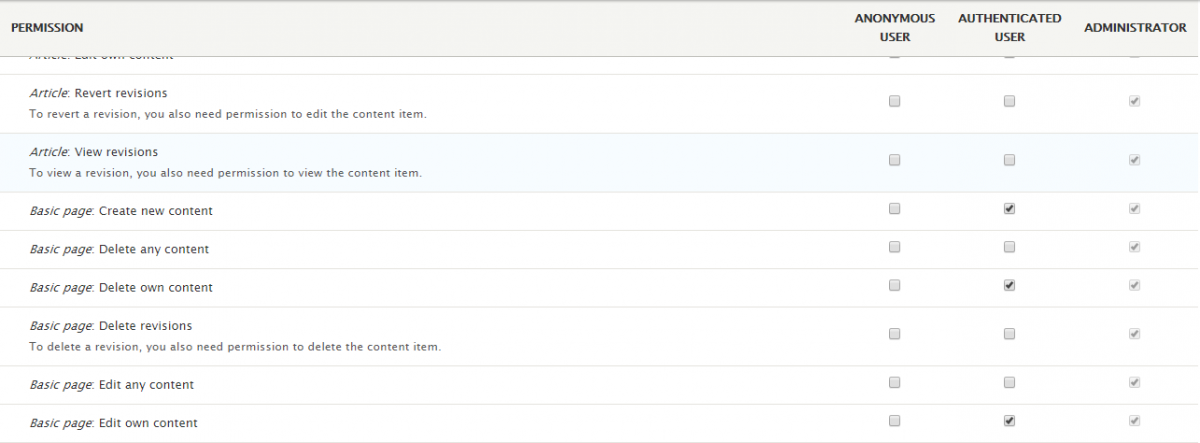This screenshot has height=443, width=1200.
Task: Enable Article Revert revisions for Anonymous user
Action: (x=895, y=101)
